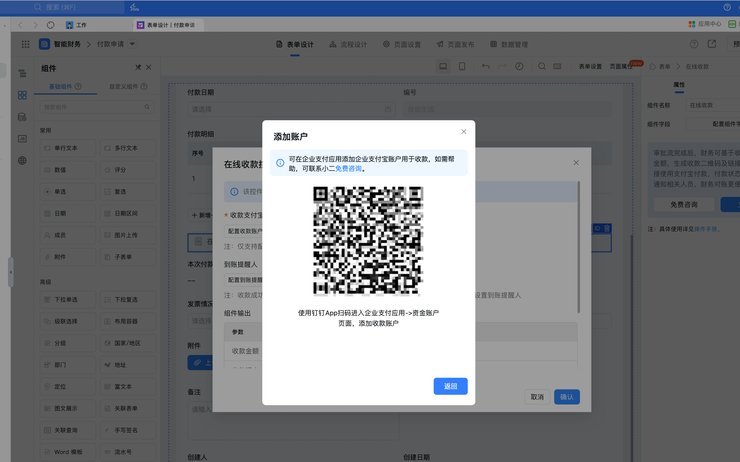The width and height of the screenshot is (740, 462).
Task: Open 页面属性 in the toolbar
Action: click(621, 67)
